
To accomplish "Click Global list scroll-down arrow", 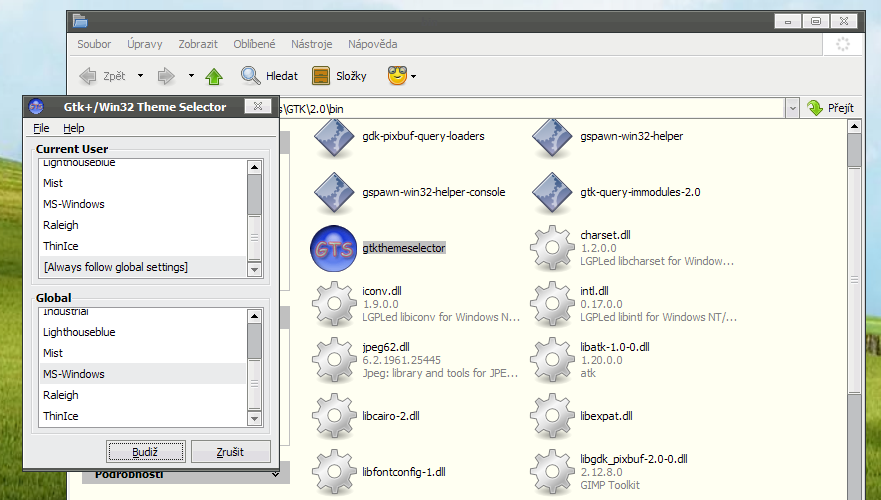I will tap(255, 419).
